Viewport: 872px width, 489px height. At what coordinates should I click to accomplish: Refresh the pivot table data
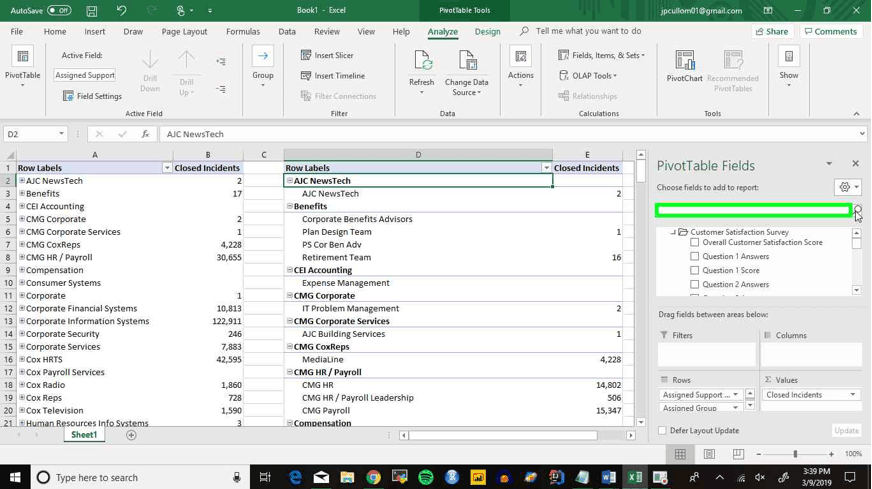(422, 71)
